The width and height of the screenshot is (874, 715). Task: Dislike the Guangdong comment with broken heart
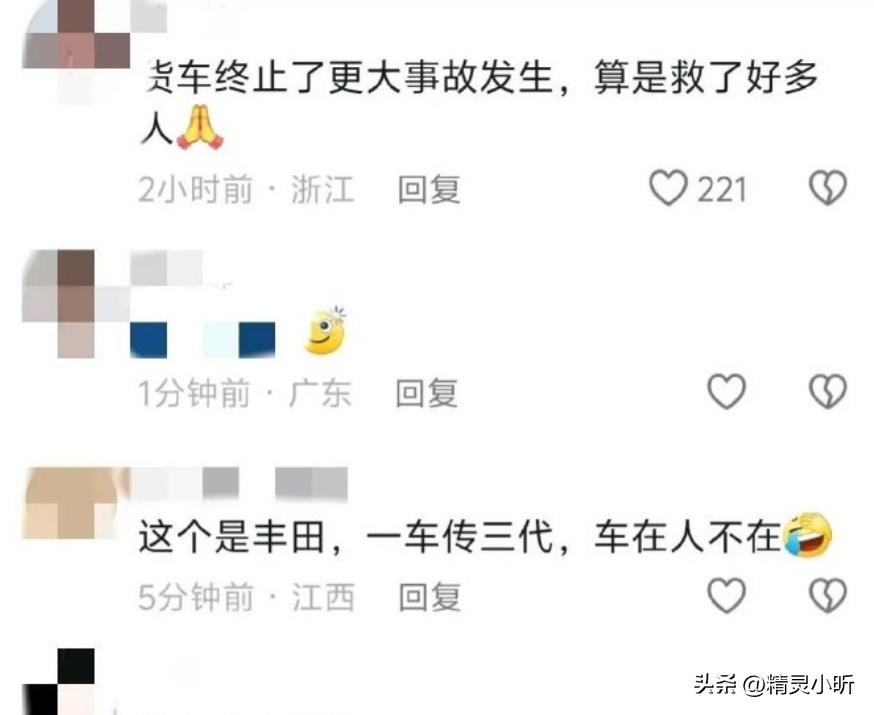coord(828,391)
